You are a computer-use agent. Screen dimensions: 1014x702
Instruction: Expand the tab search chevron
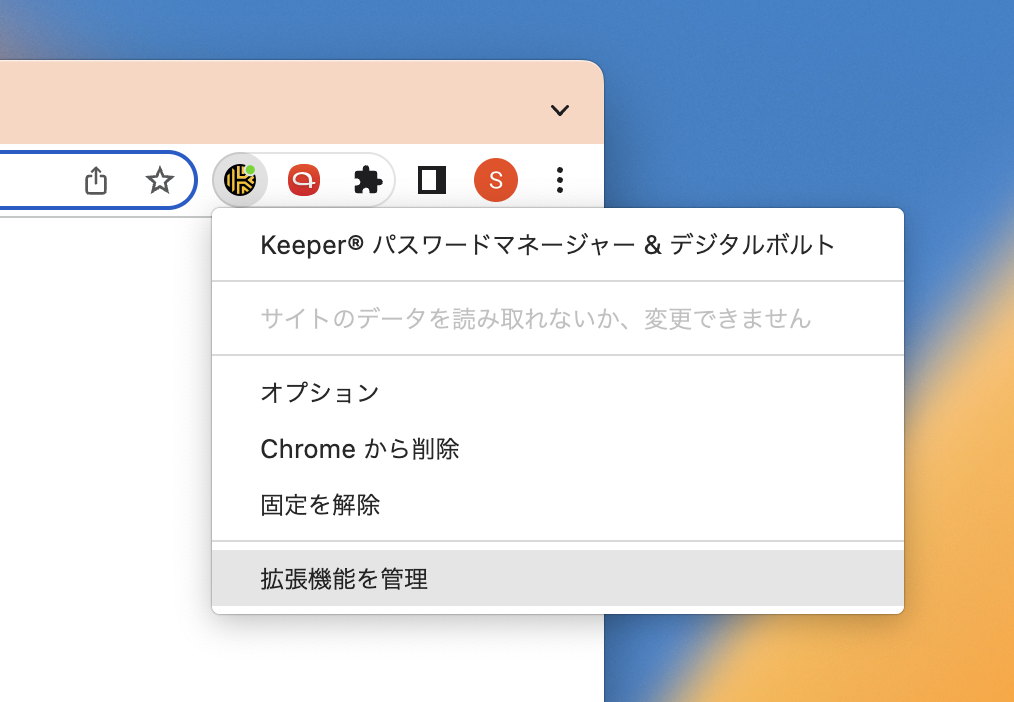(x=560, y=110)
